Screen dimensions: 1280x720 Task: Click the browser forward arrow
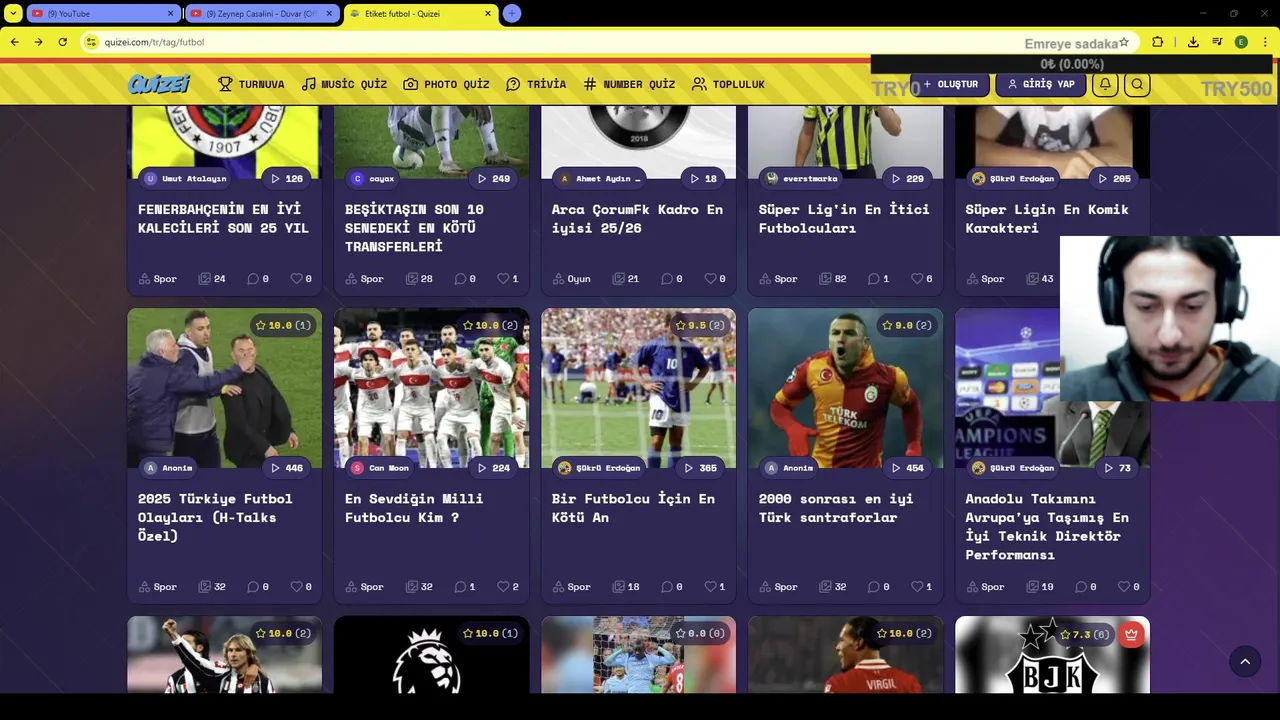[x=38, y=42]
